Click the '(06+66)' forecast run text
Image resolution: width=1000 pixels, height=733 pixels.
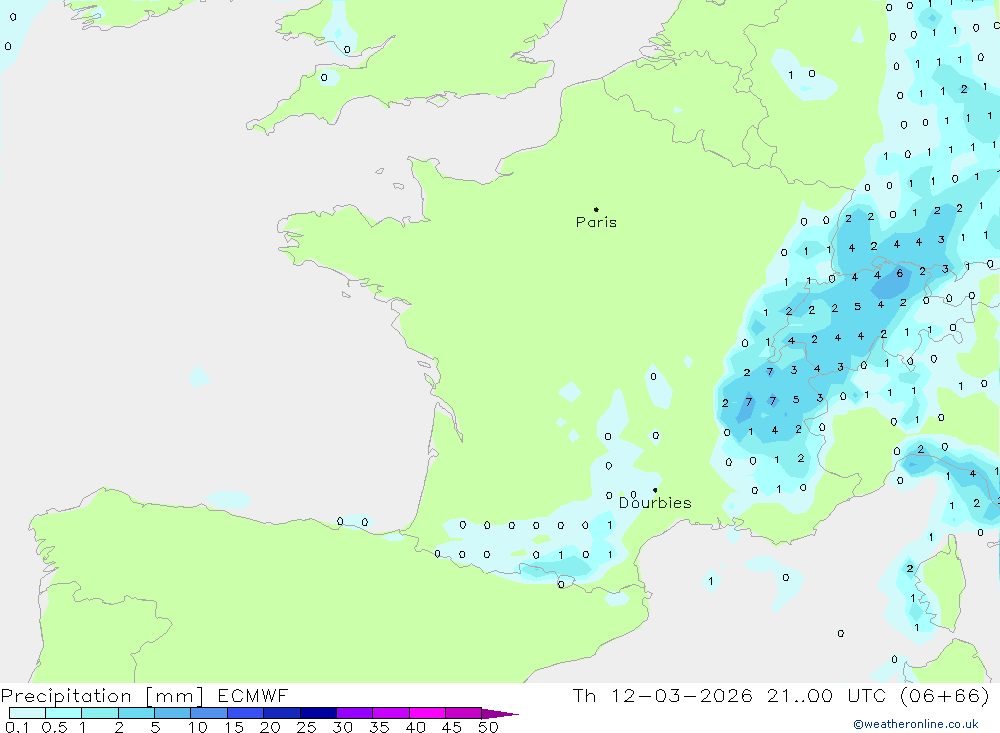[945, 695]
